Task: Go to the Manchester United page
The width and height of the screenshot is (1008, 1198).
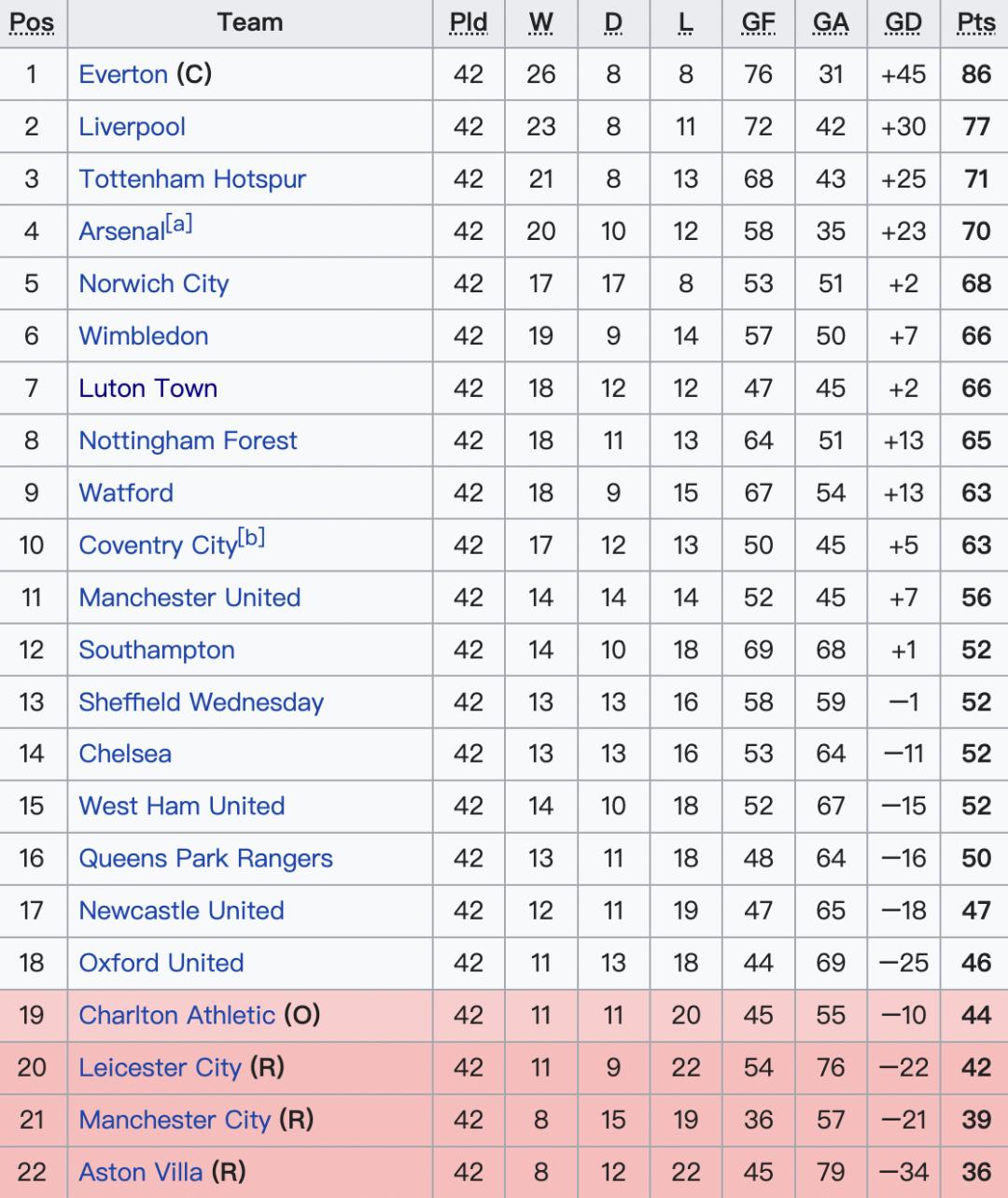Action: click(189, 598)
